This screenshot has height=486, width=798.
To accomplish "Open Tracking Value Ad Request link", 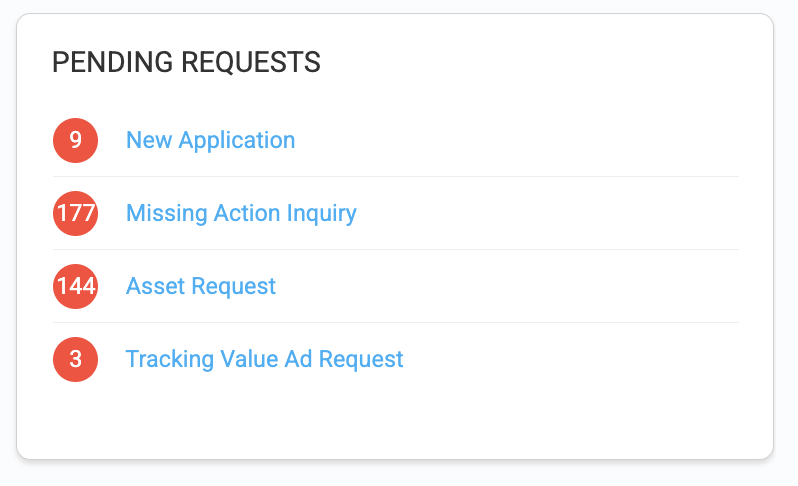I will coord(264,359).
